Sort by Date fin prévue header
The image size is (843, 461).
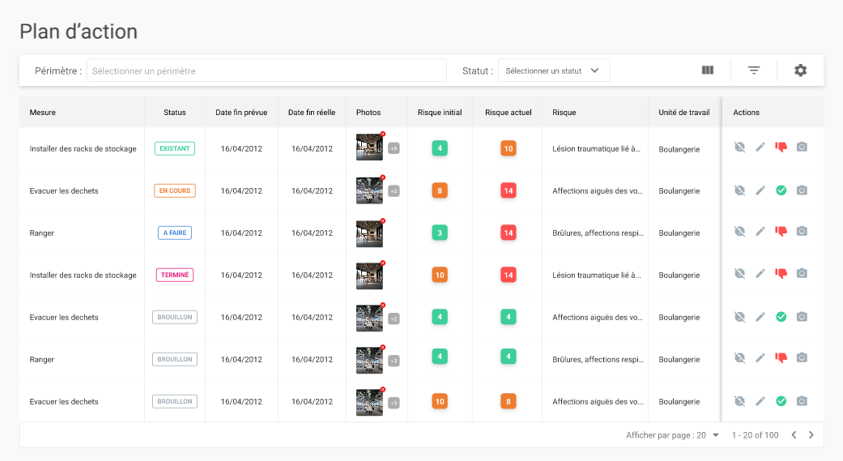[241, 112]
